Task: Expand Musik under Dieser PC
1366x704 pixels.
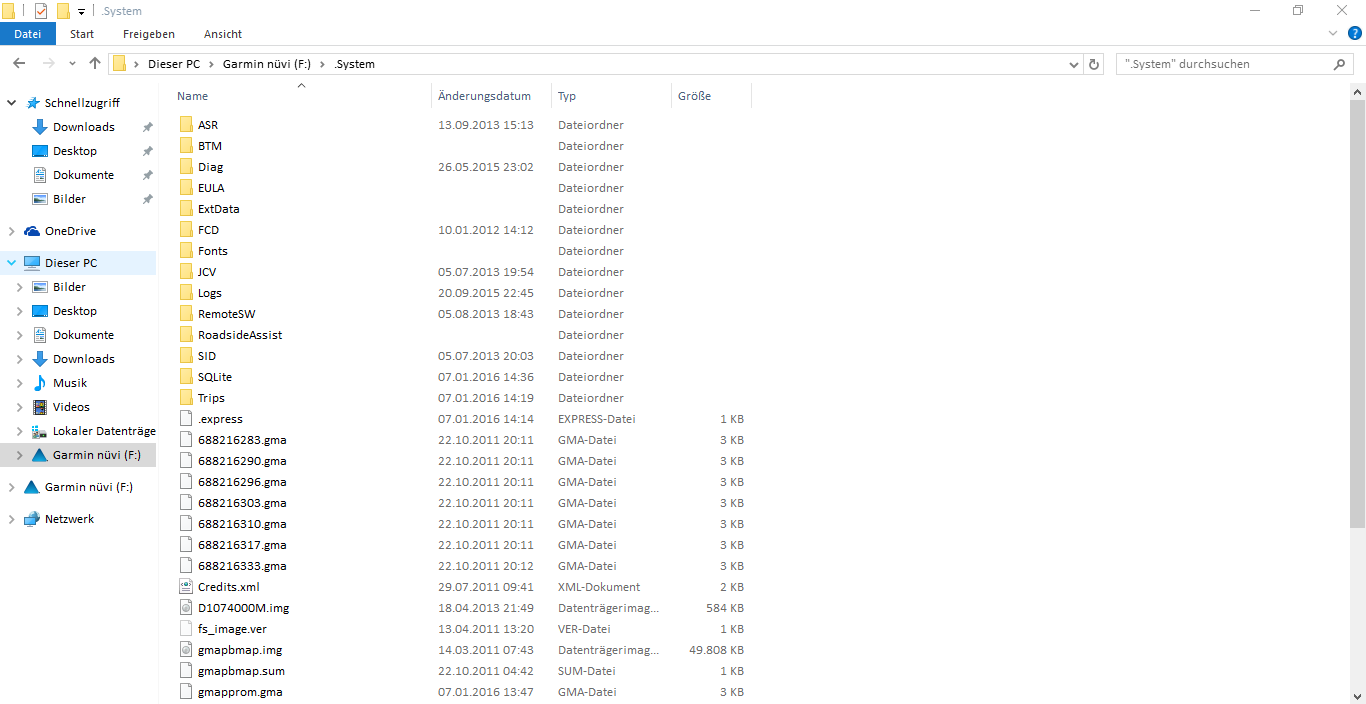Action: tap(19, 383)
